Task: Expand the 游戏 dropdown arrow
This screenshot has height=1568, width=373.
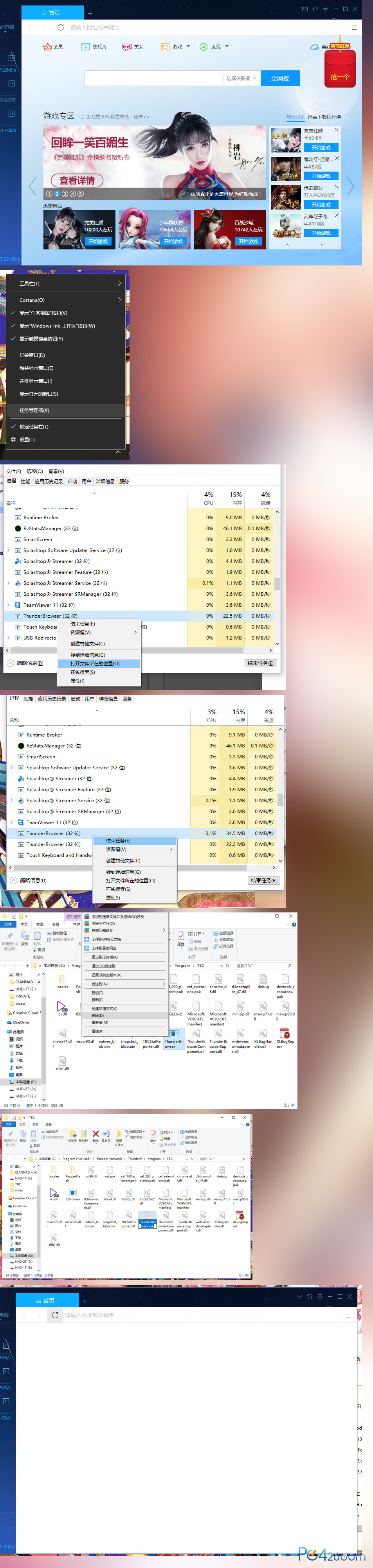Action: pos(188,46)
